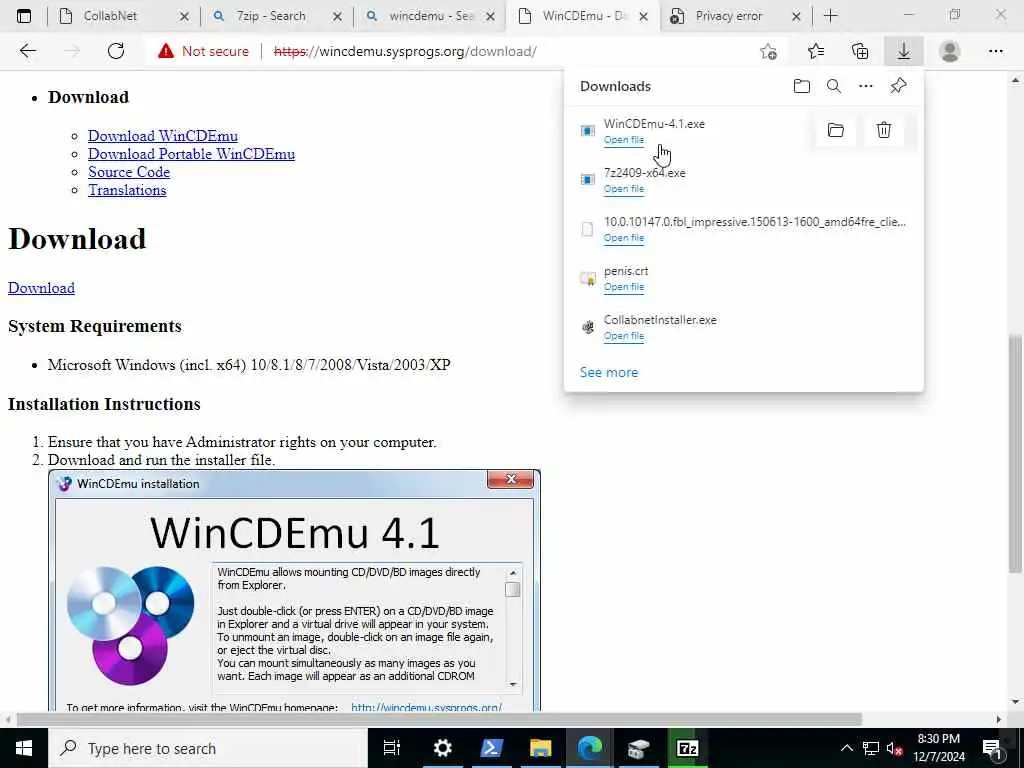1024x768 pixels.
Task: Open a new browser tab
Action: (831, 16)
